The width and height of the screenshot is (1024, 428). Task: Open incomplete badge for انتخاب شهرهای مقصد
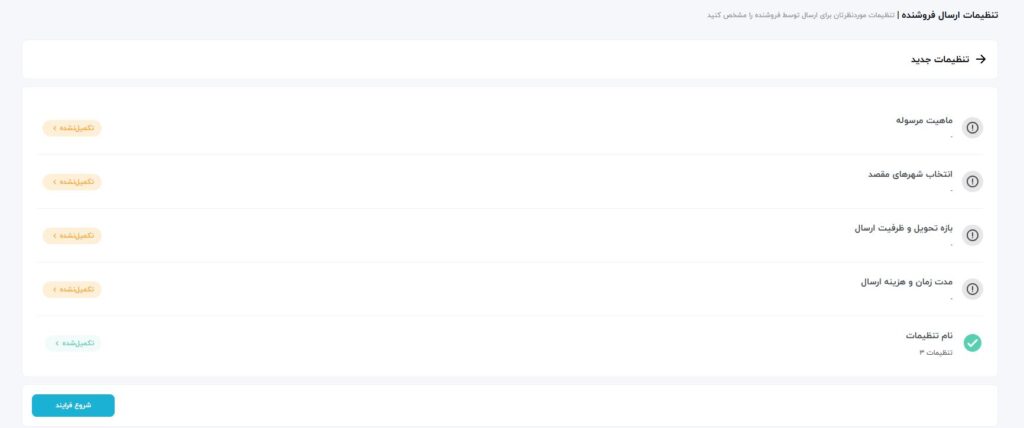click(72, 182)
